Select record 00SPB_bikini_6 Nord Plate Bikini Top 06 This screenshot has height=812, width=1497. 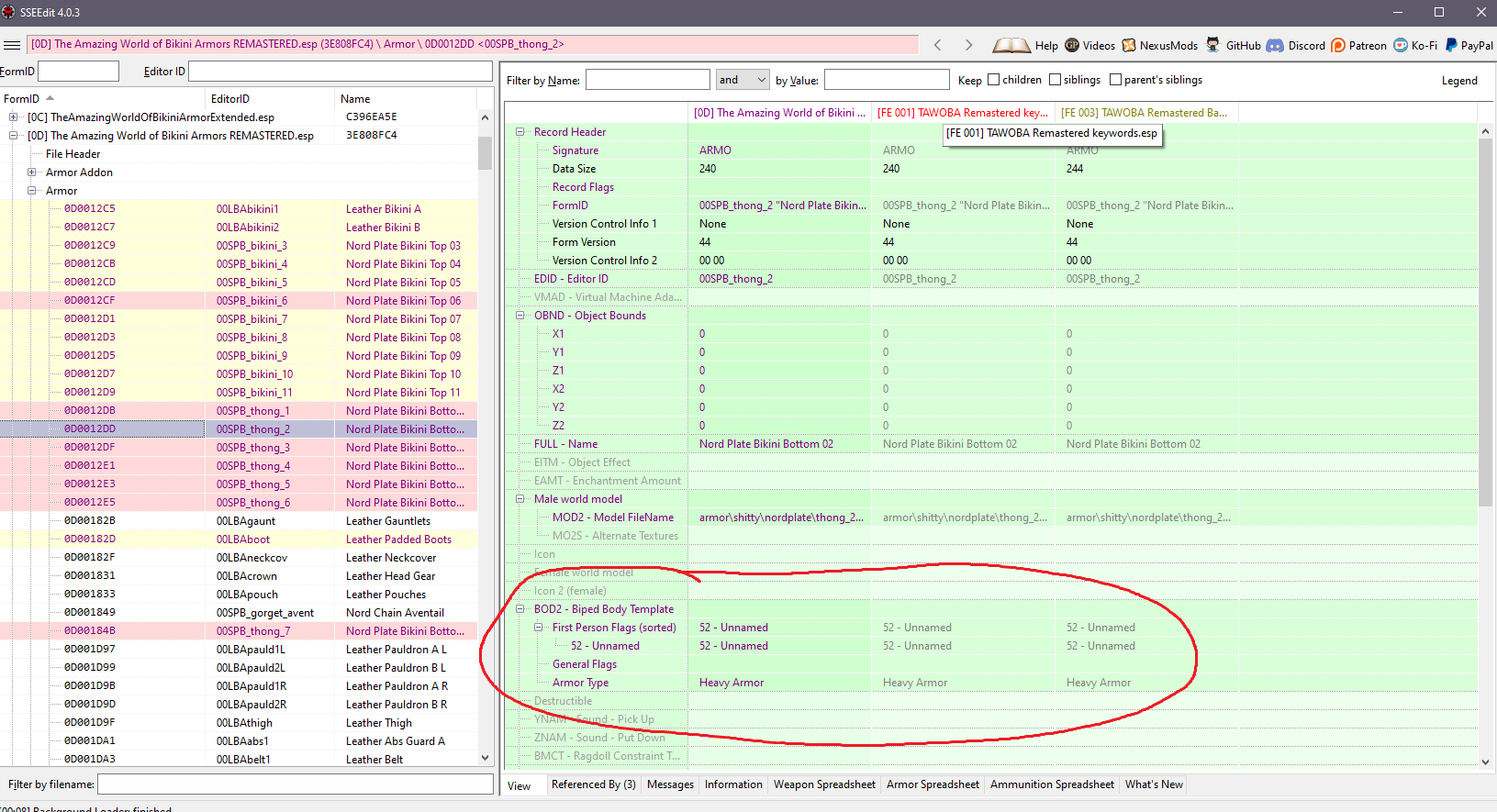(x=239, y=301)
